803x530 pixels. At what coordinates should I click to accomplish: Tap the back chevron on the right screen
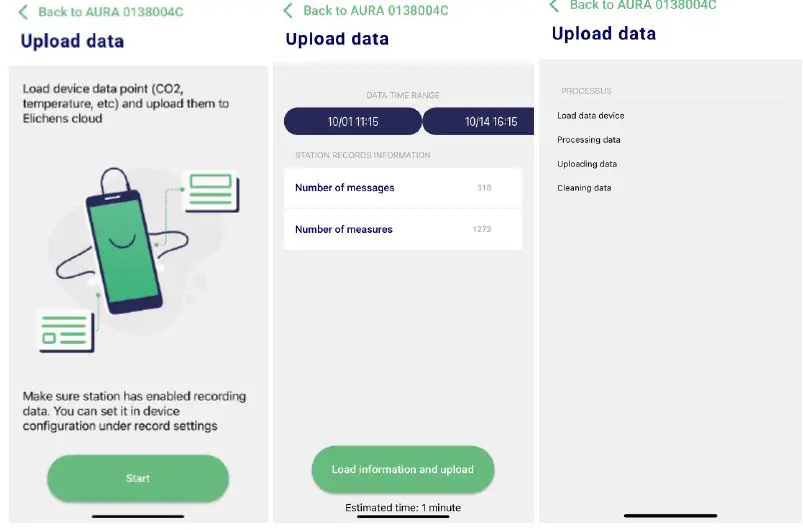[x=554, y=5]
